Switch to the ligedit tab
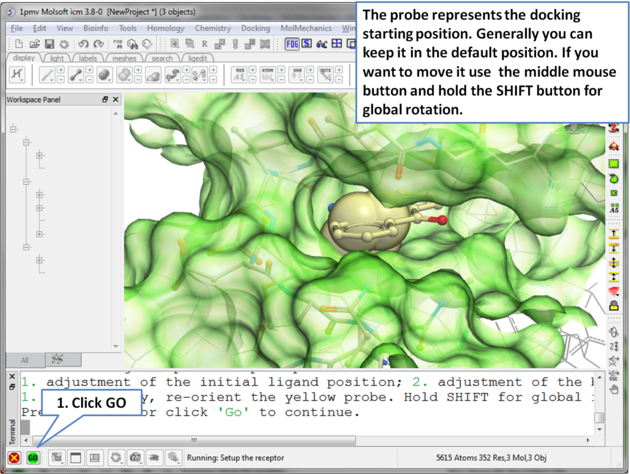 [x=197, y=59]
